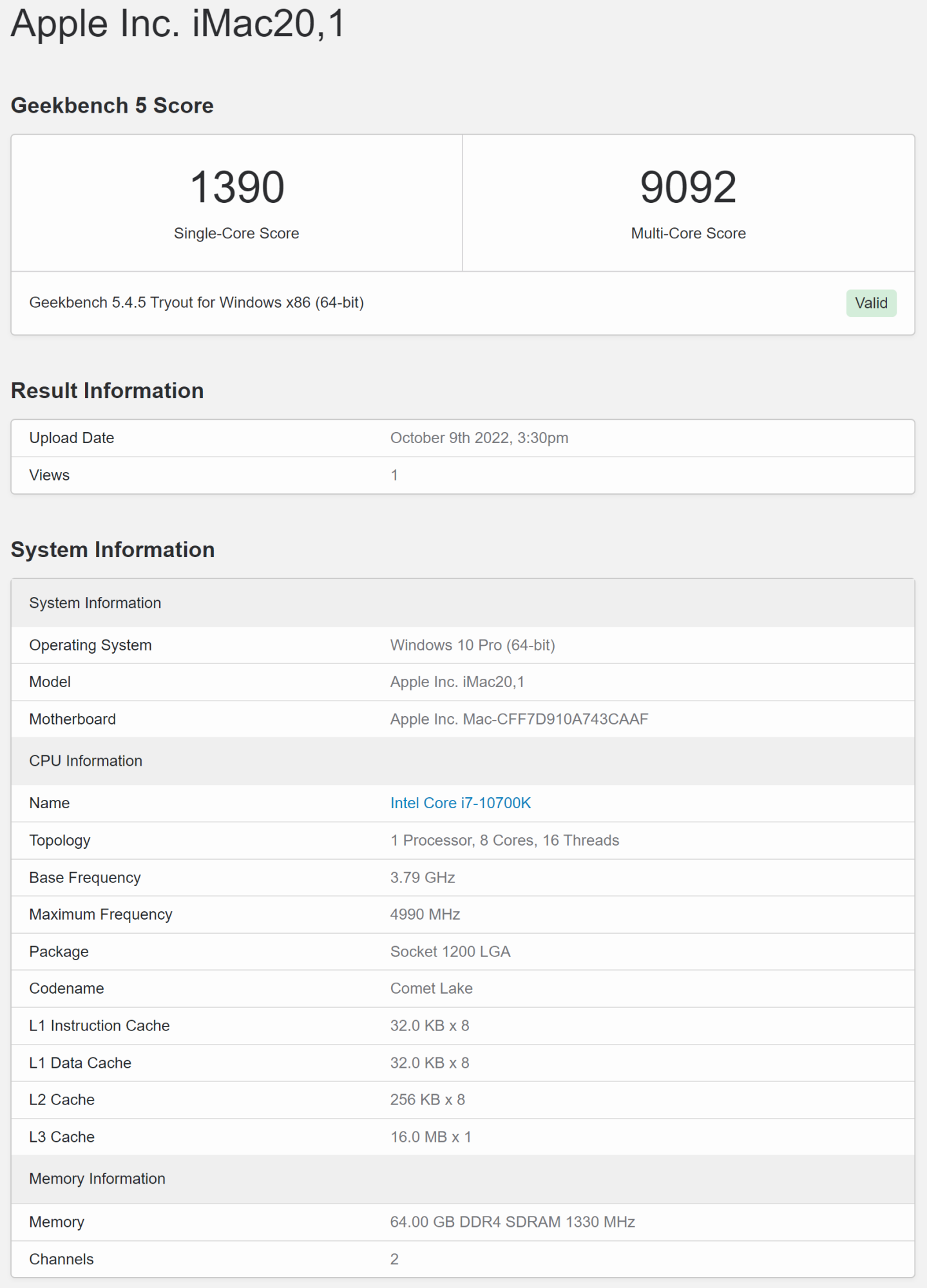Image resolution: width=927 pixels, height=1288 pixels.
Task: Select the 9092 multi-core score value
Action: [x=688, y=187]
